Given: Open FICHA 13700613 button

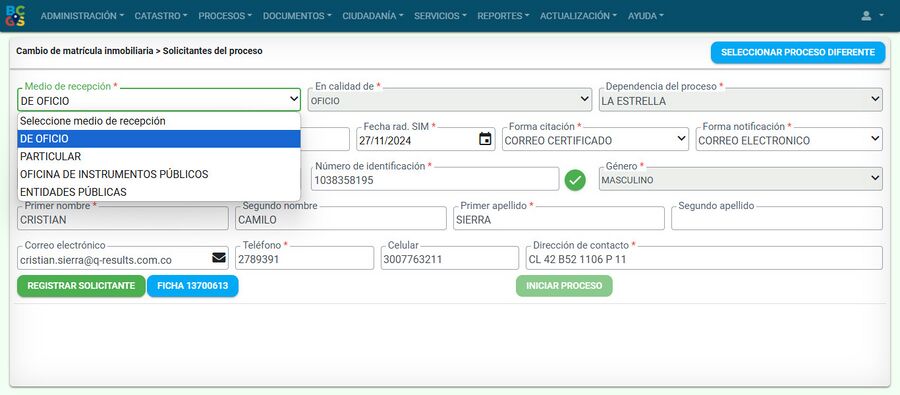Looking at the screenshot, I should [192, 286].
